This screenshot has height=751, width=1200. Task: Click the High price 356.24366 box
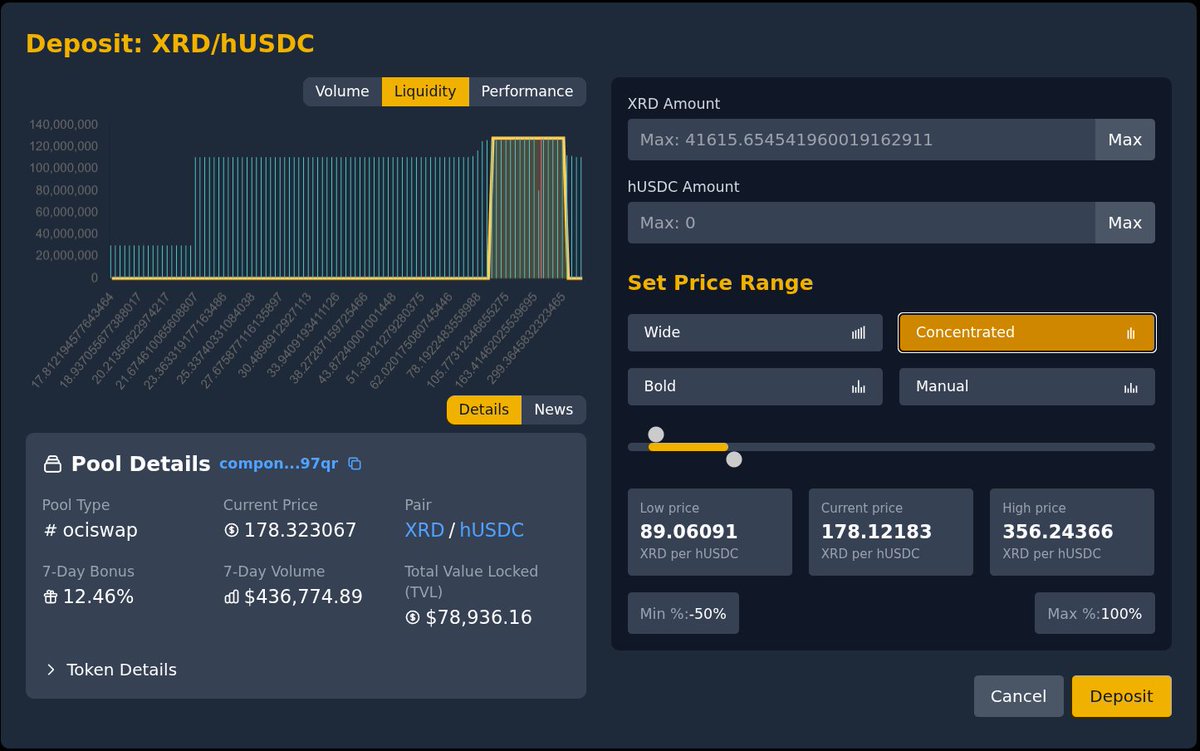(x=1072, y=532)
